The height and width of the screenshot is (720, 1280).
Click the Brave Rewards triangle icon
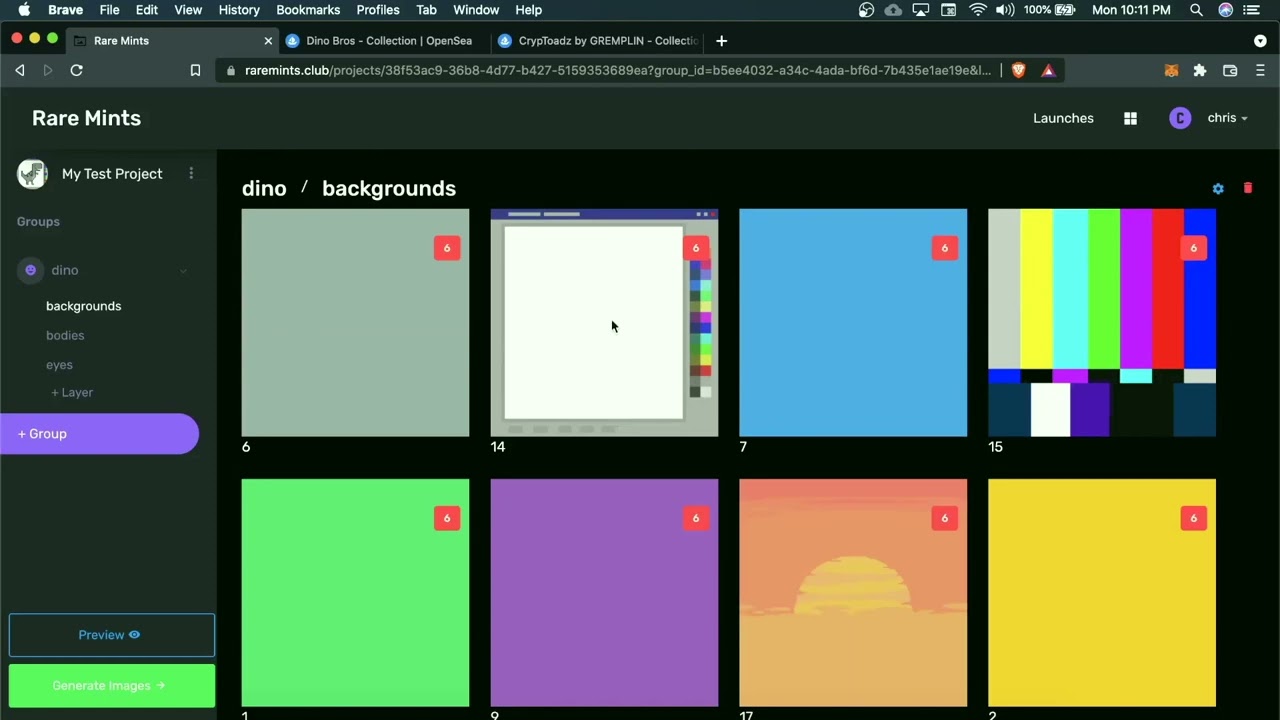click(1048, 70)
